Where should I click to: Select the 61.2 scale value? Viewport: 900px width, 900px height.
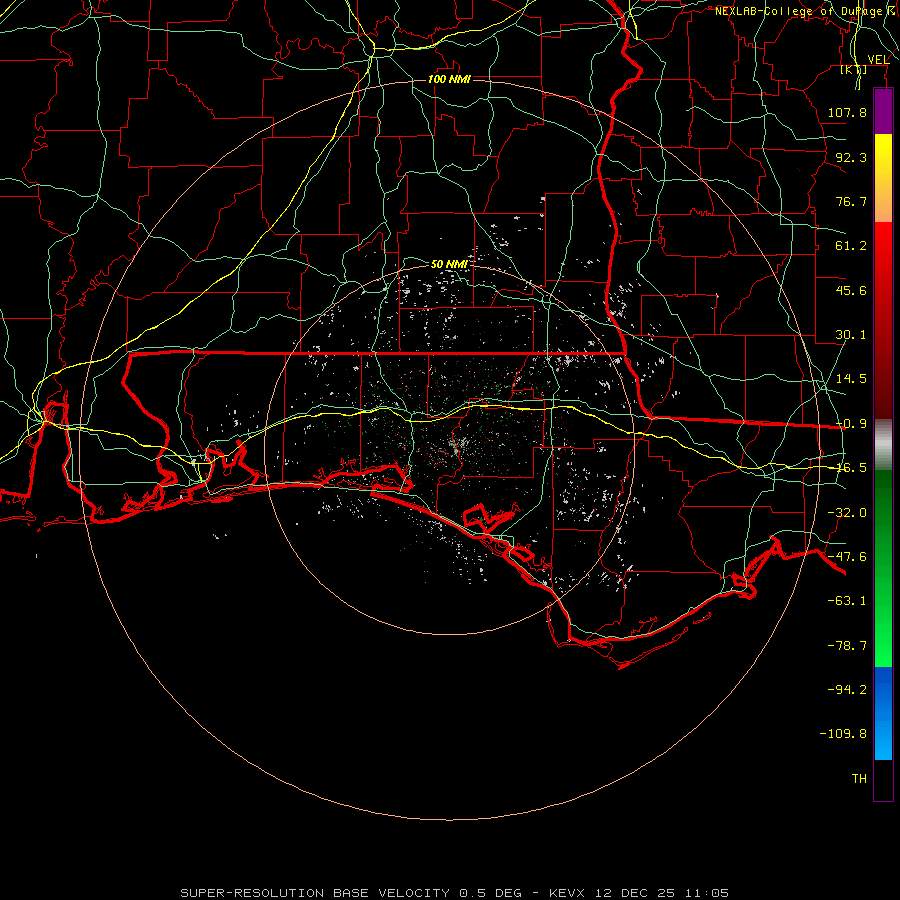click(850, 246)
